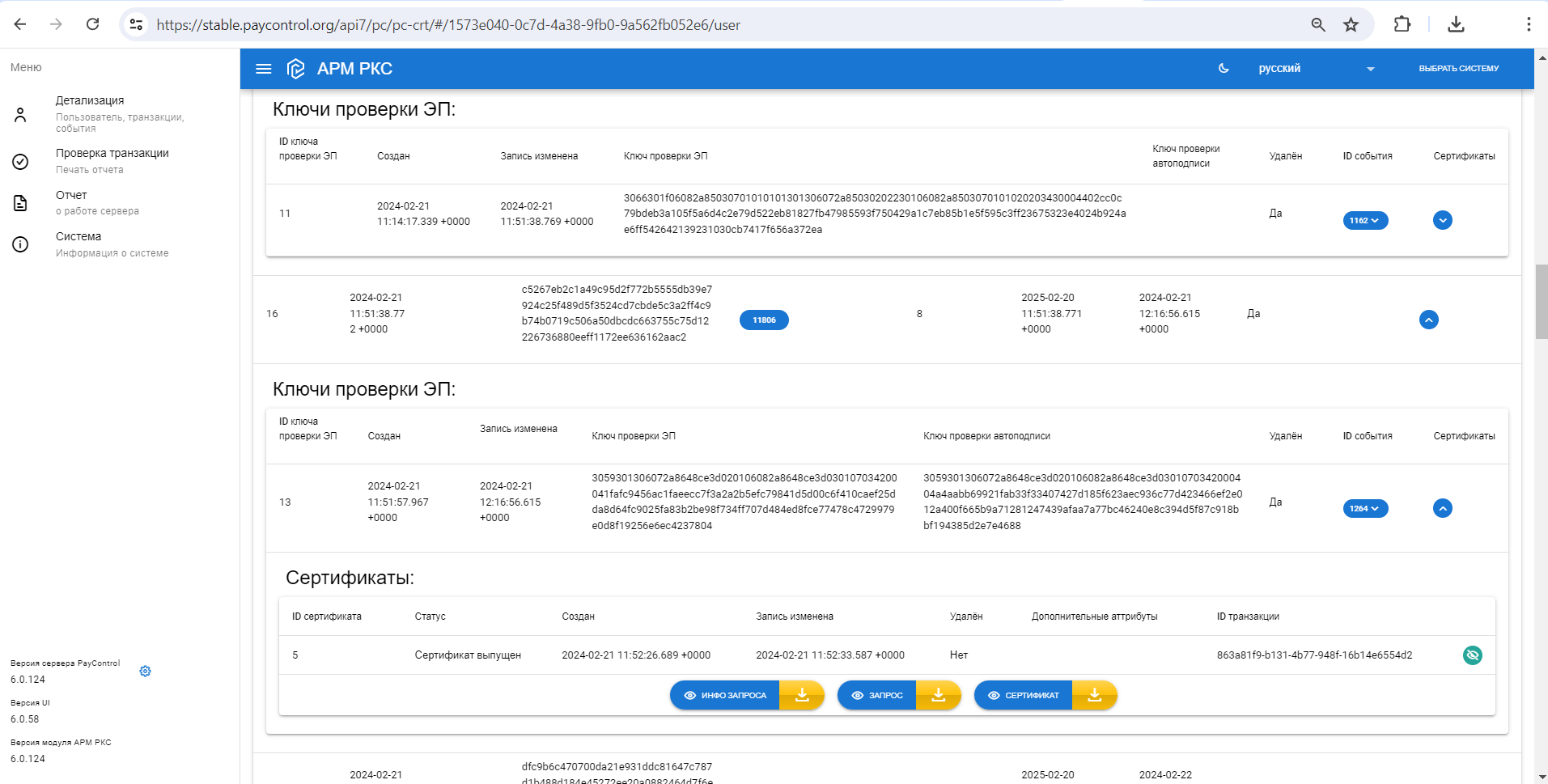Open the русский language dropdown

click(x=1316, y=69)
